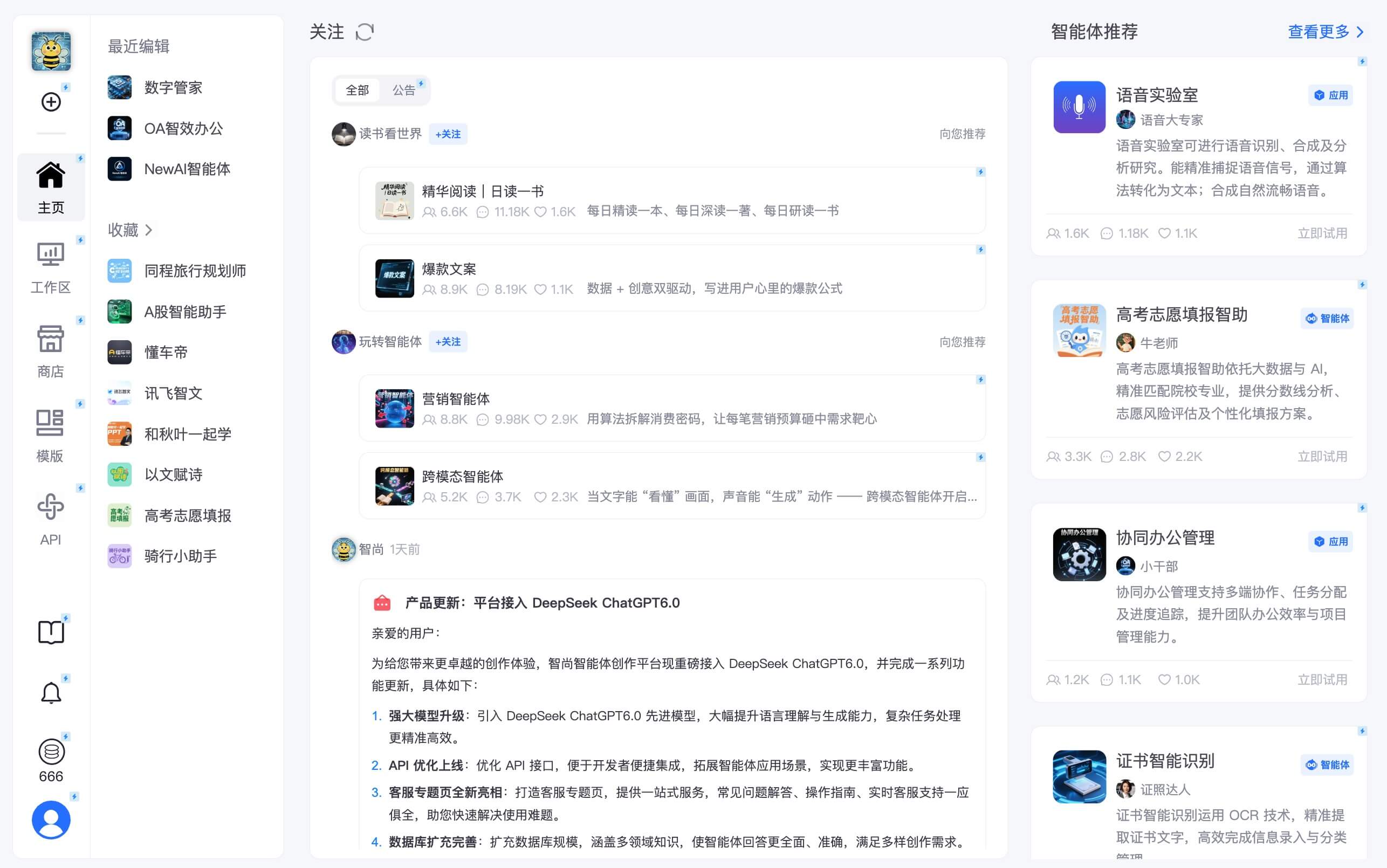Switch to the 公告 tab

pos(403,90)
